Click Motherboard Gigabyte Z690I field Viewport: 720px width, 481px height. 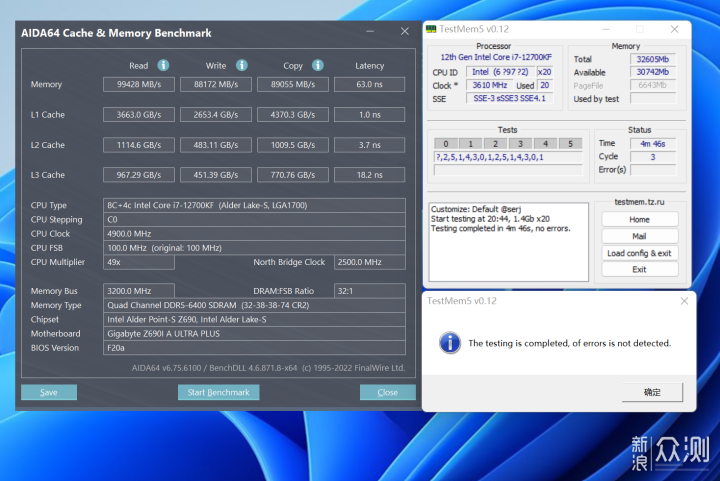(x=254, y=334)
